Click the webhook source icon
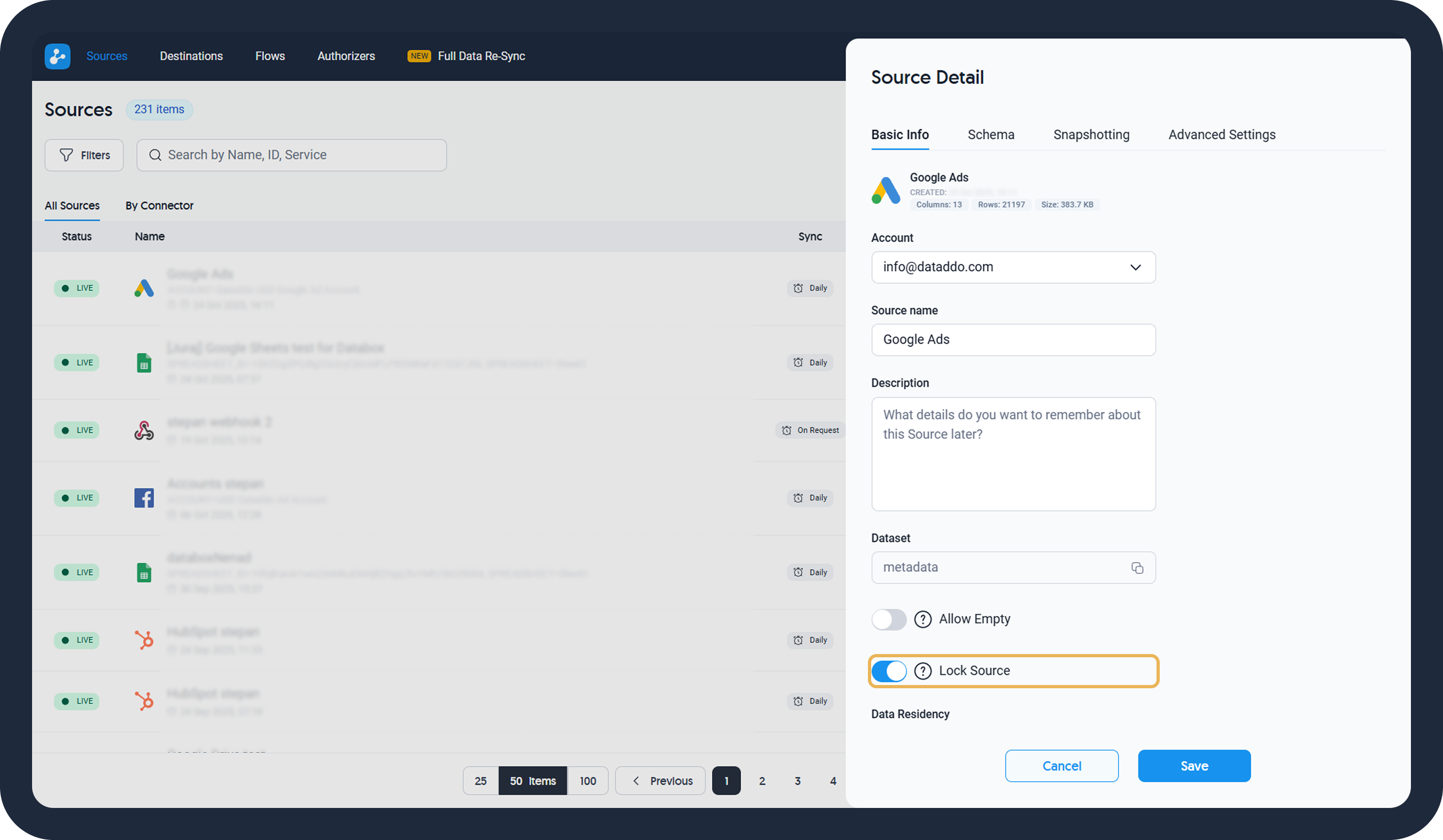1443x840 pixels. (x=144, y=430)
